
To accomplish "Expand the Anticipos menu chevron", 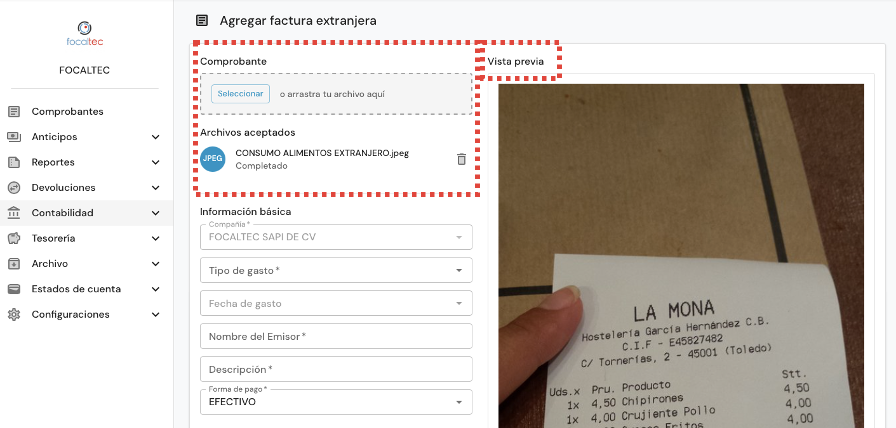I will (x=155, y=137).
